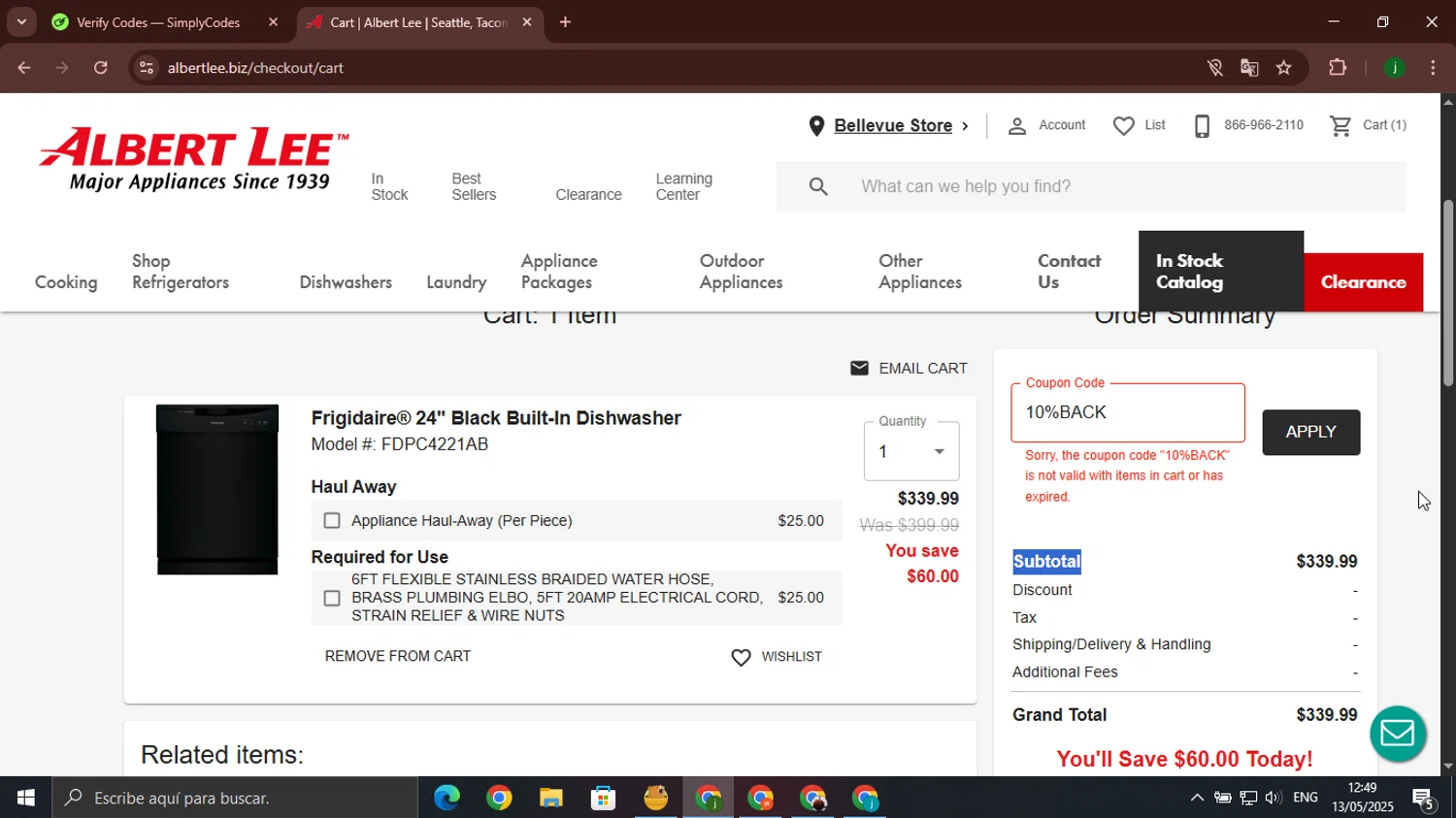Click the browser address bar URL
Screen dimensions: 1456x818
pos(255,68)
